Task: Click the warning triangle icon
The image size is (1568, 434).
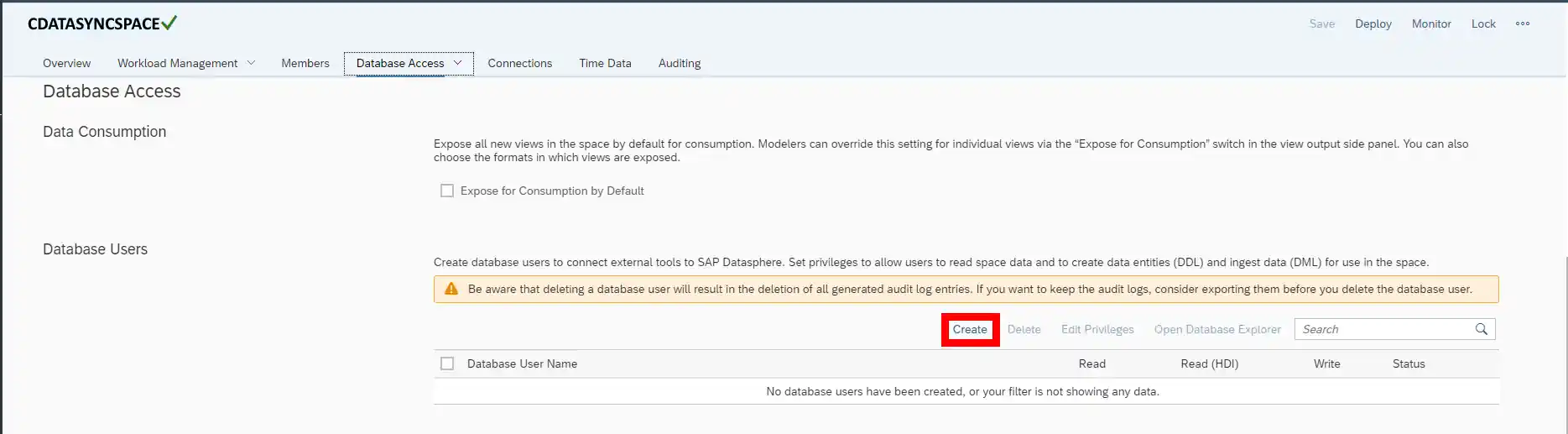Action: [x=451, y=289]
